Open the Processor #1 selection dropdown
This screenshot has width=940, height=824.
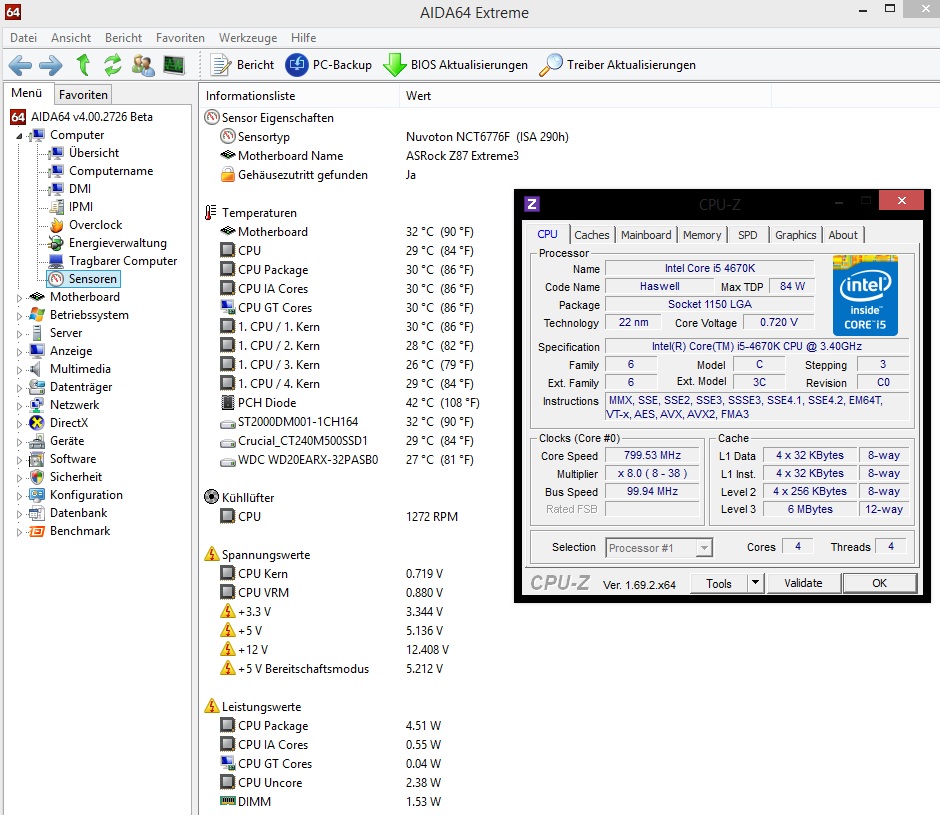point(658,548)
